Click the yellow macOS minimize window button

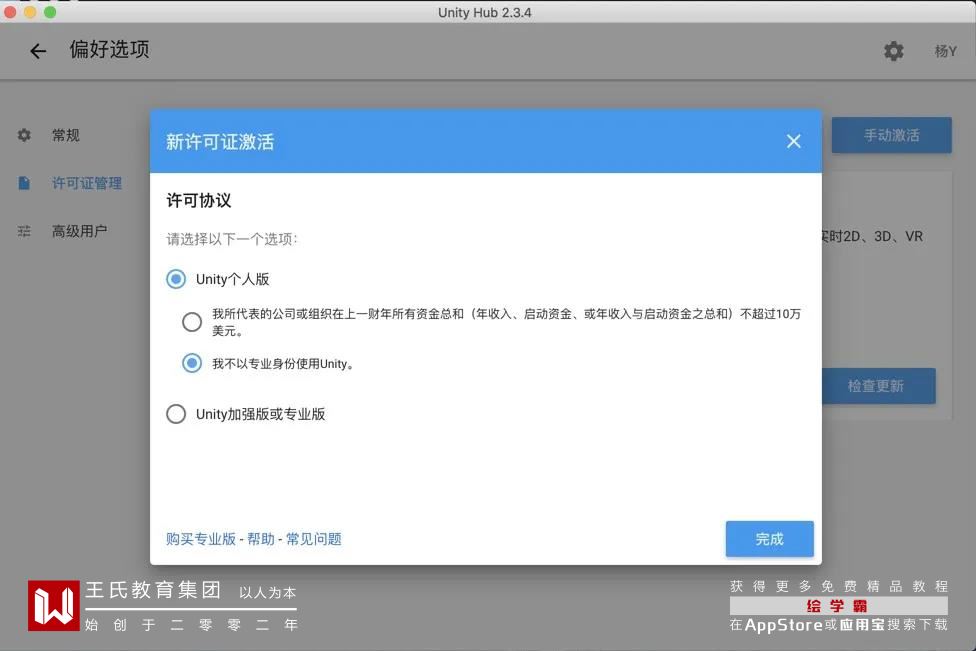tap(30, 12)
